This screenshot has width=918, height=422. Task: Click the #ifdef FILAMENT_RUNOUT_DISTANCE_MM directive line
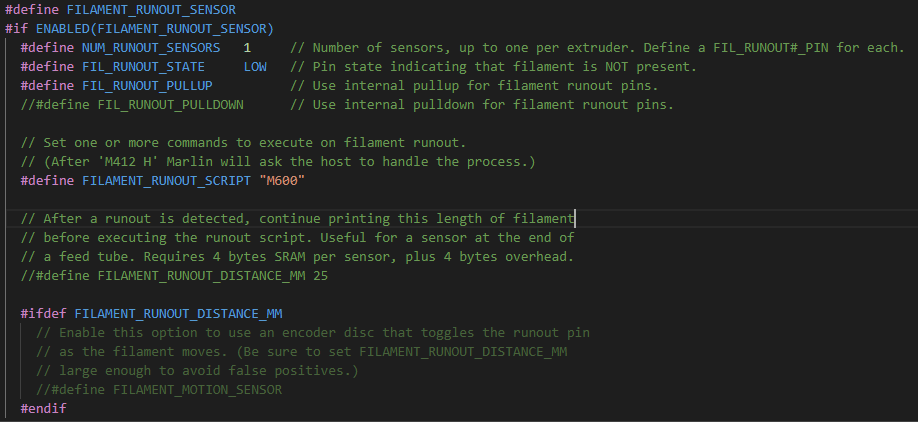[x=151, y=314]
